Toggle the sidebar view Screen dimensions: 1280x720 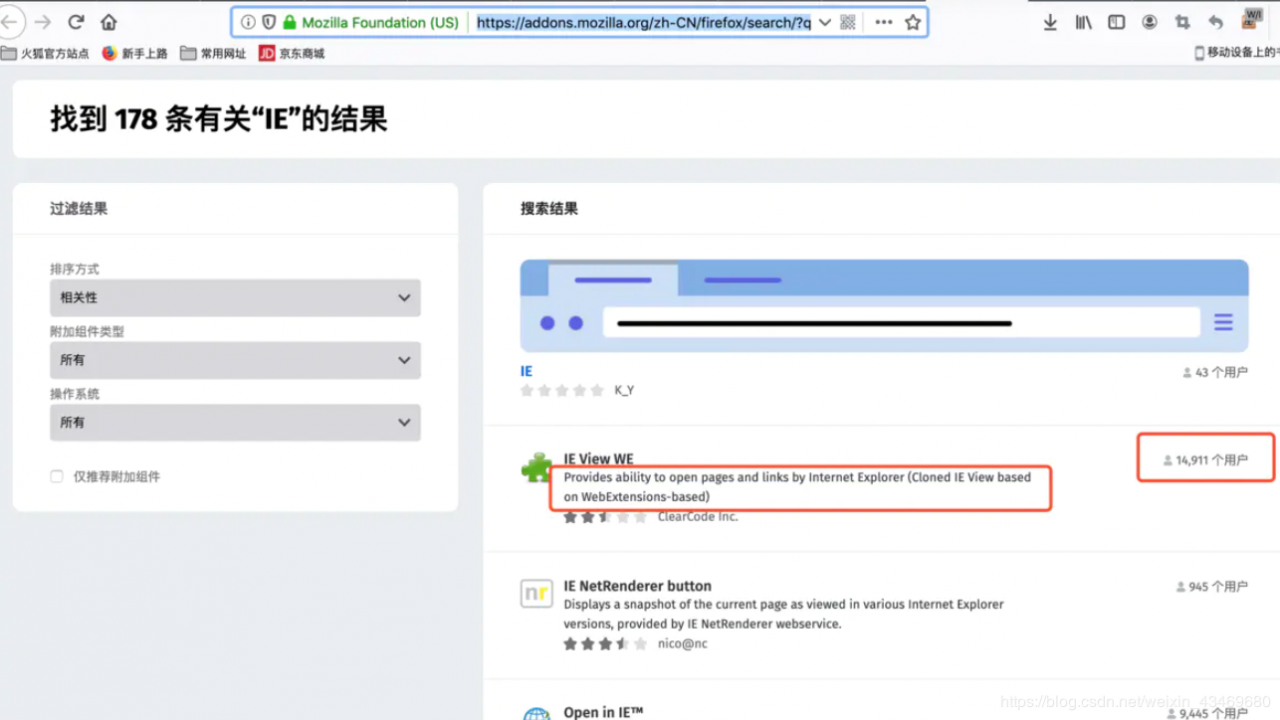click(x=1116, y=22)
